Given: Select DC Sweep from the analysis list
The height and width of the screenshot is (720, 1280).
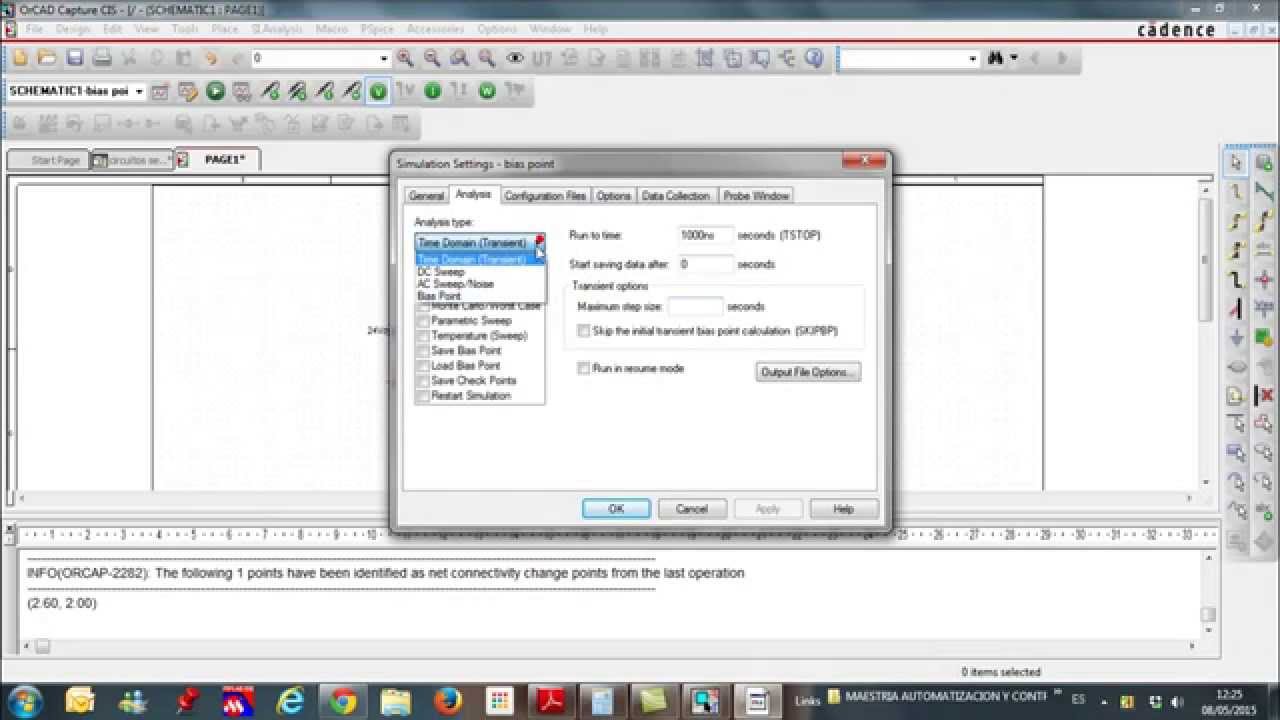Looking at the screenshot, I should (480, 272).
